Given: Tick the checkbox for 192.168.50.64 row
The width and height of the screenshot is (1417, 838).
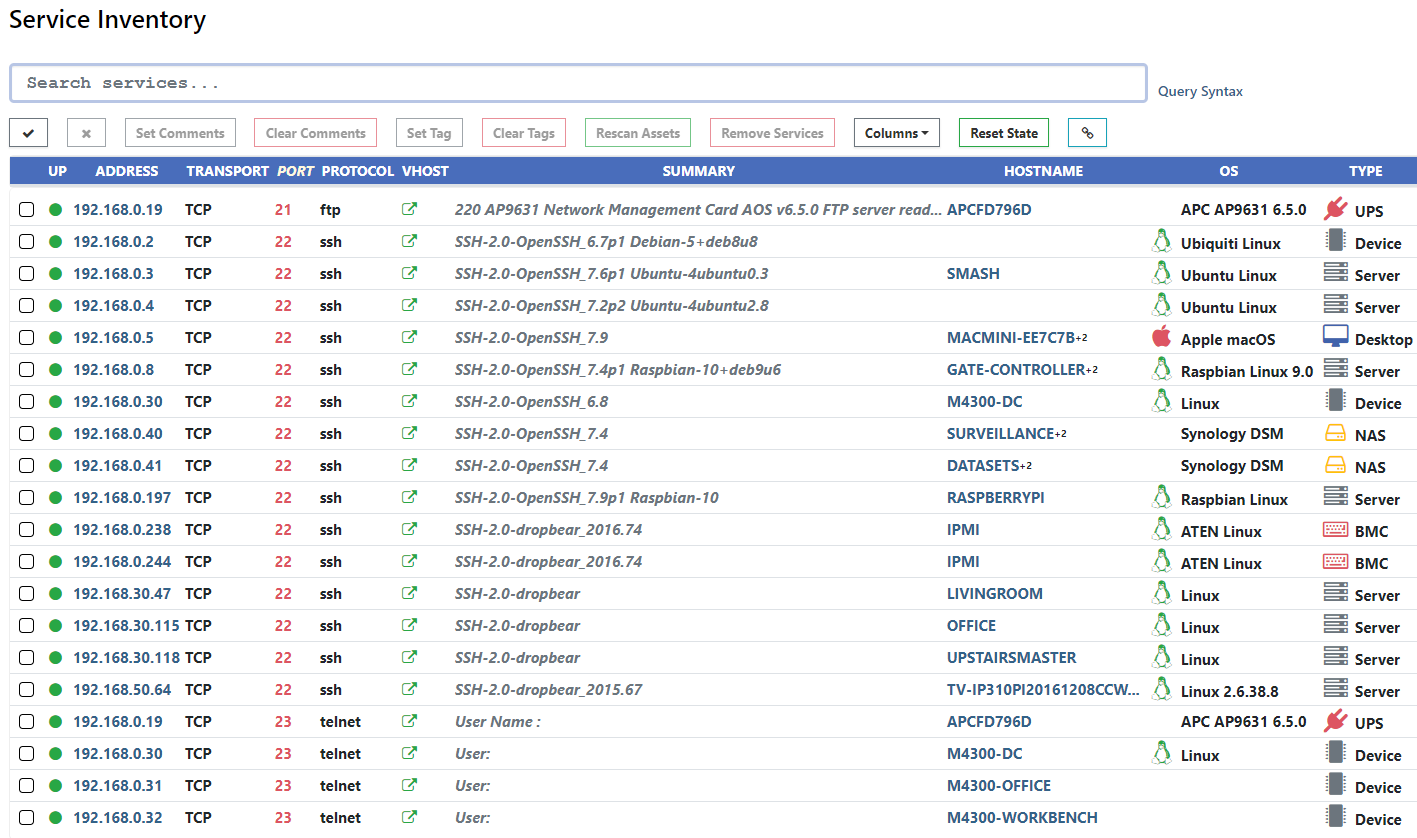Looking at the screenshot, I should pyautogui.click(x=27, y=690).
